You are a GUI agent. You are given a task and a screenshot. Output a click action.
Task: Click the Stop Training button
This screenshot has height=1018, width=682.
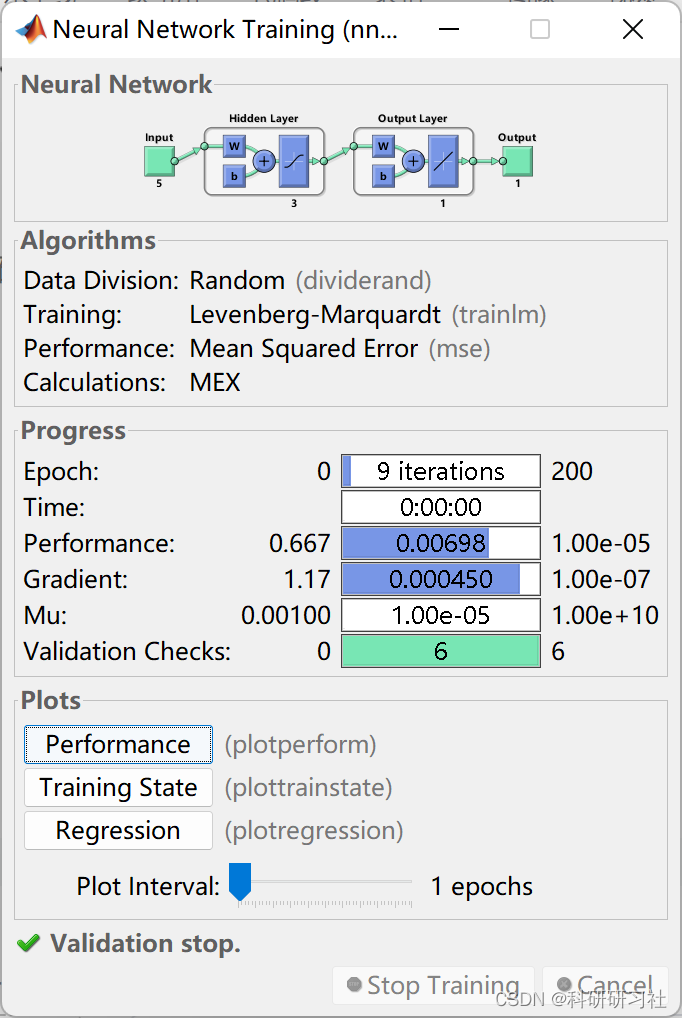click(433, 985)
